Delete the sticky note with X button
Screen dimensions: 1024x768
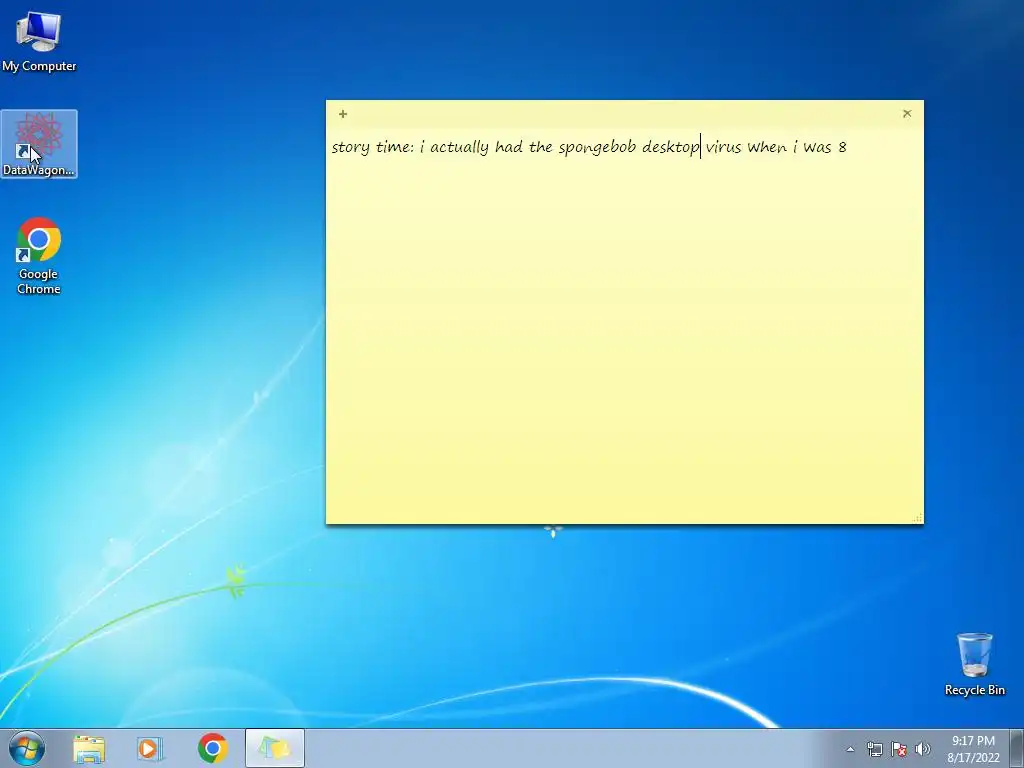click(x=907, y=114)
